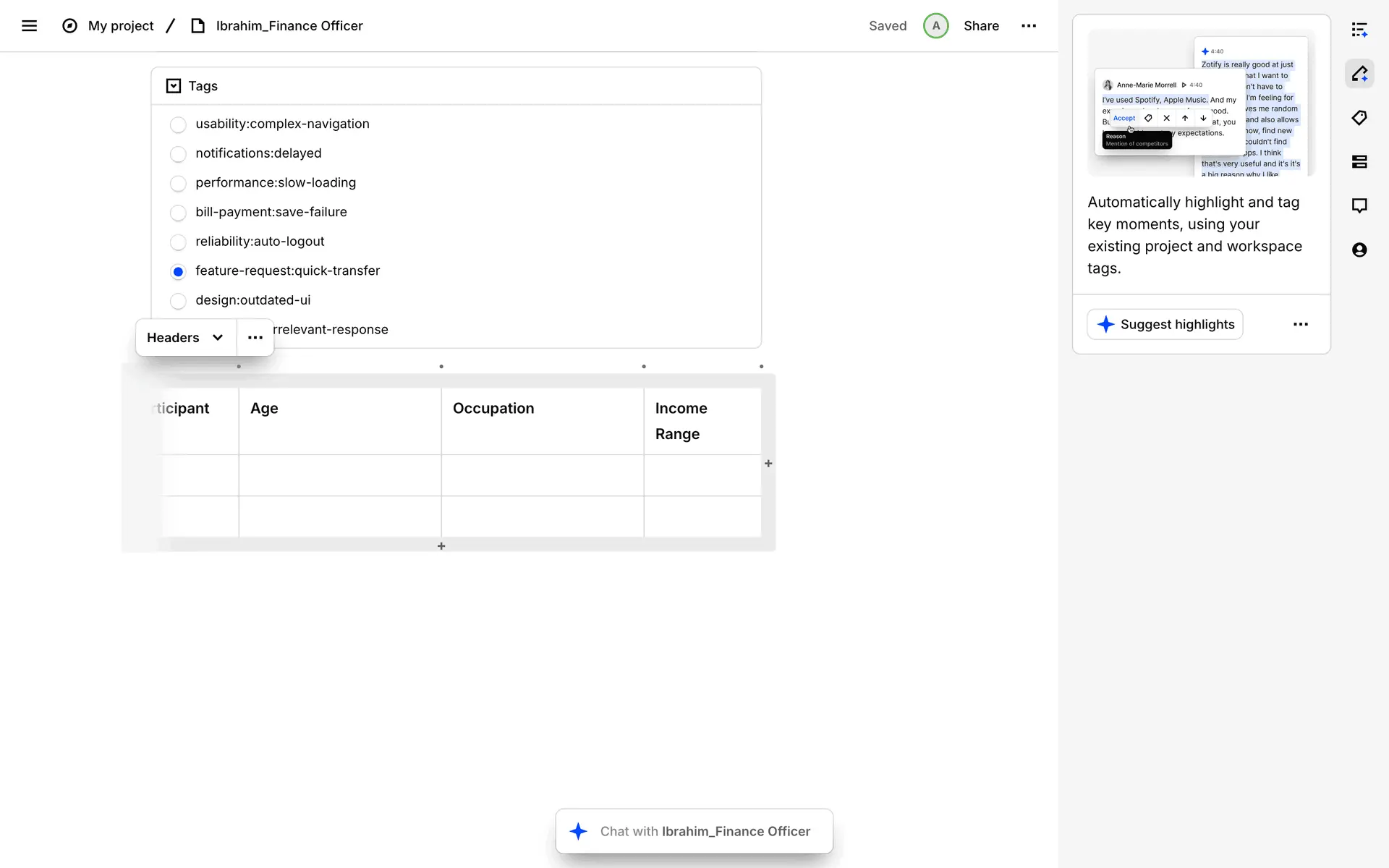
Task: Open the hamburger navigation menu
Action: pos(29,26)
